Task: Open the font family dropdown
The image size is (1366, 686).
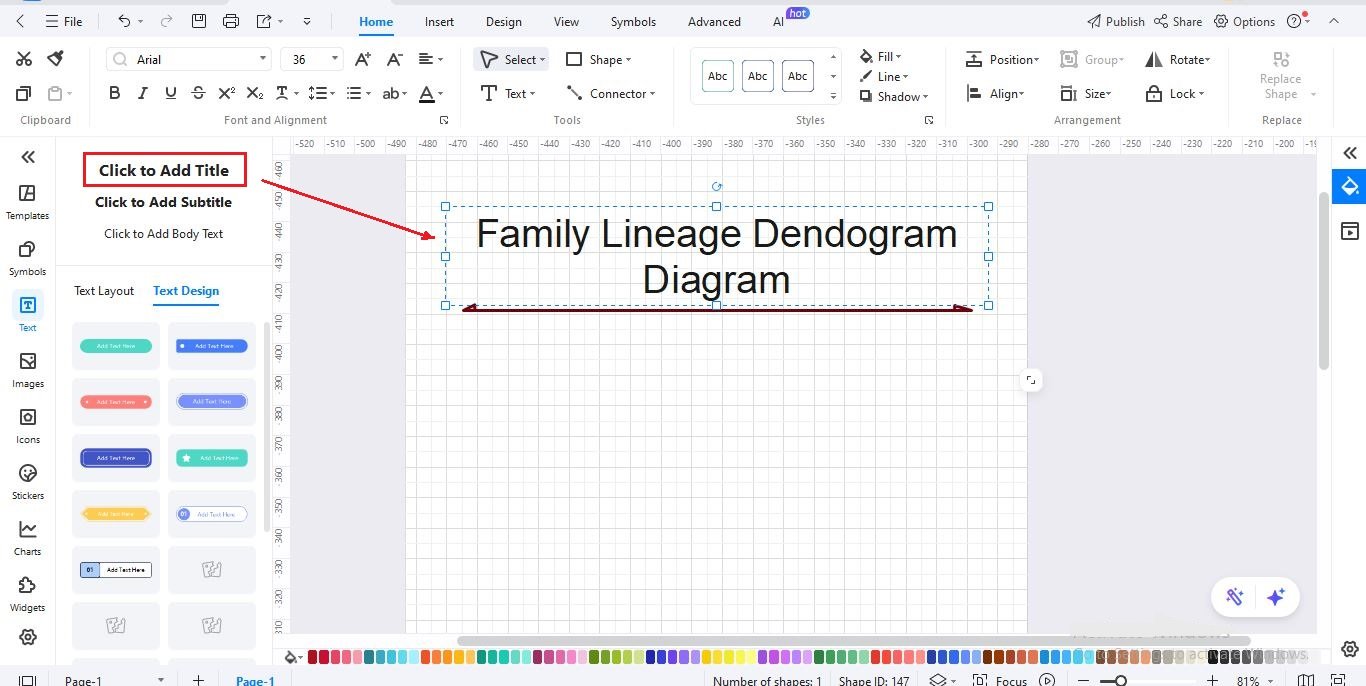Action: (262, 58)
